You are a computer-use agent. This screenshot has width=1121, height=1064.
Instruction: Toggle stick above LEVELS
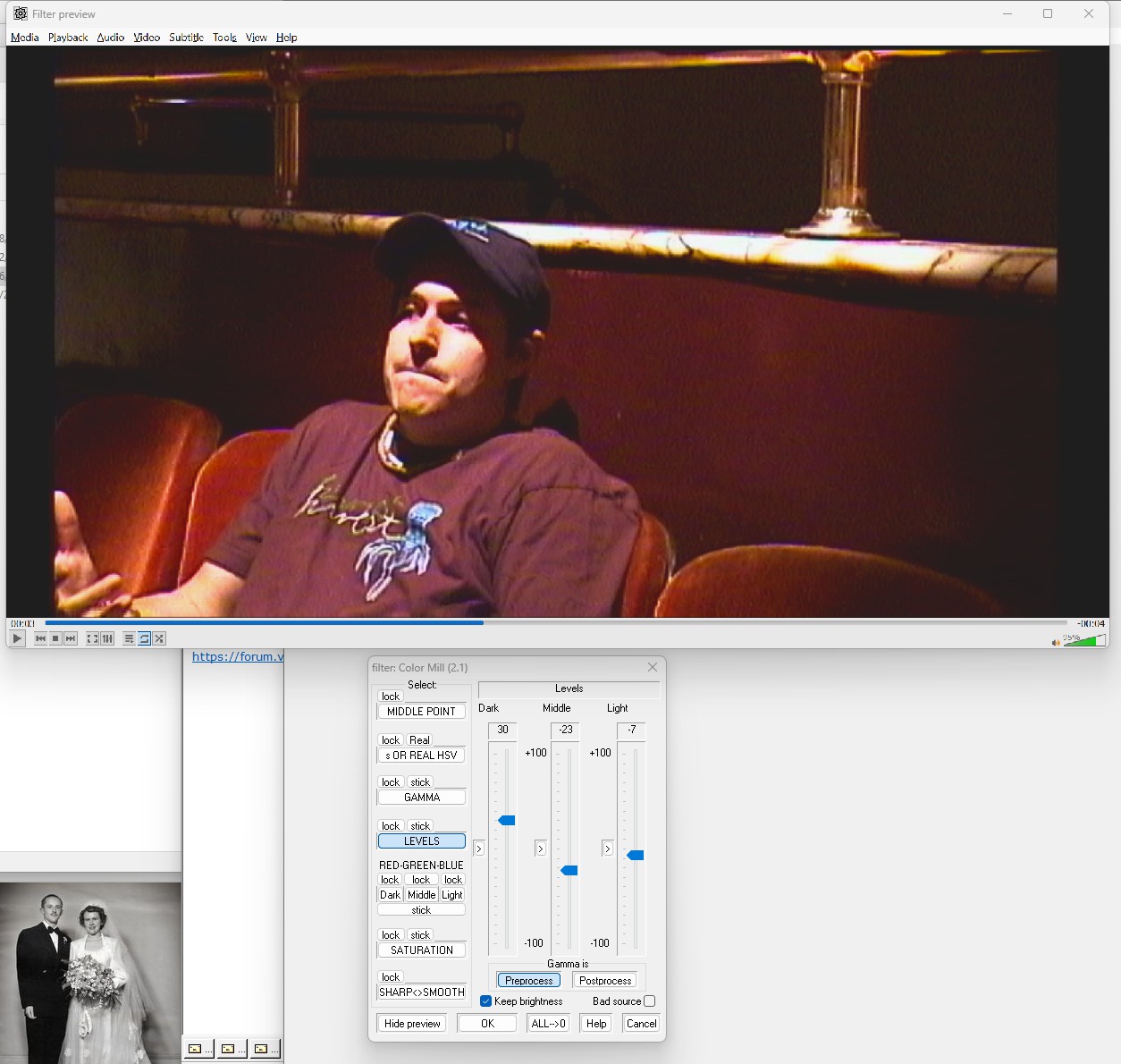pyautogui.click(x=420, y=826)
